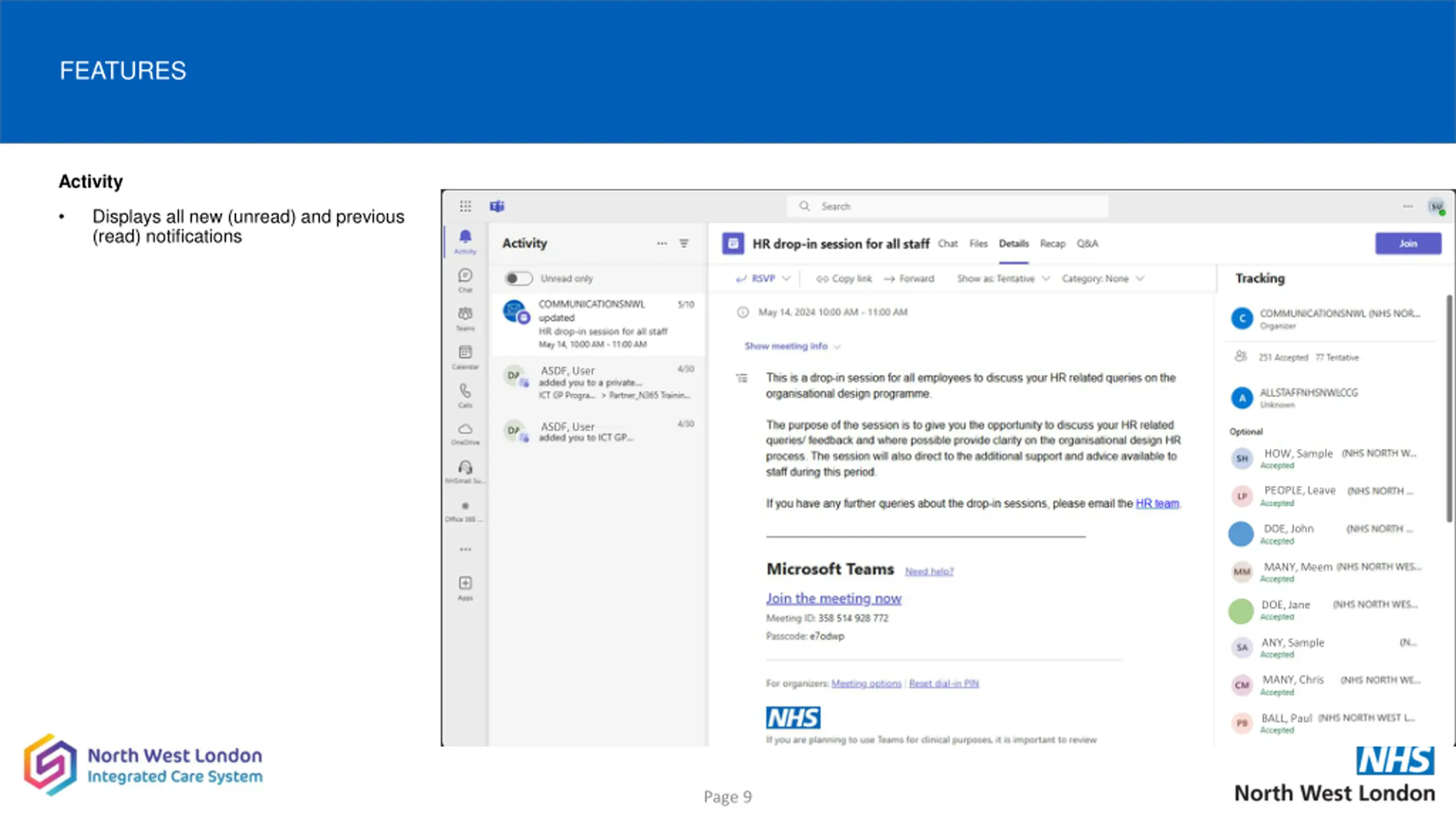1456x819 pixels.
Task: Click the Join the meeting now link
Action: tap(833, 598)
